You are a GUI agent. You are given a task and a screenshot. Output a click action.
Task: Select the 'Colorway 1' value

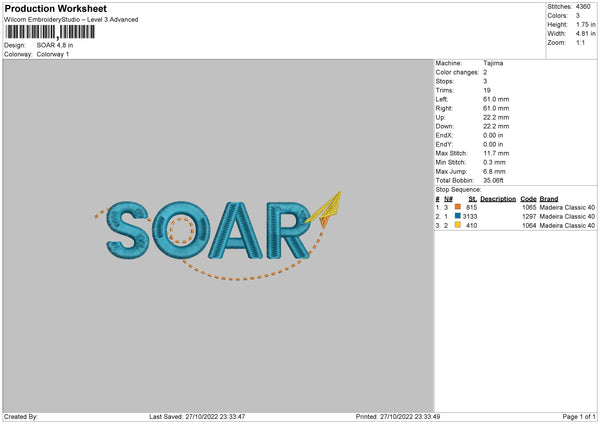(x=53, y=54)
